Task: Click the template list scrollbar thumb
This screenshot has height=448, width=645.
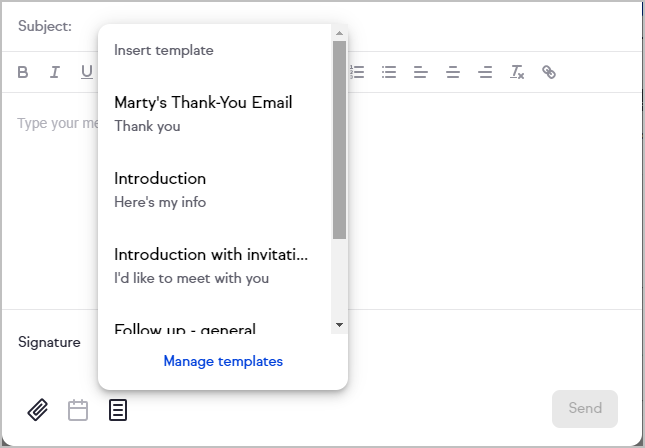Action: [339, 140]
